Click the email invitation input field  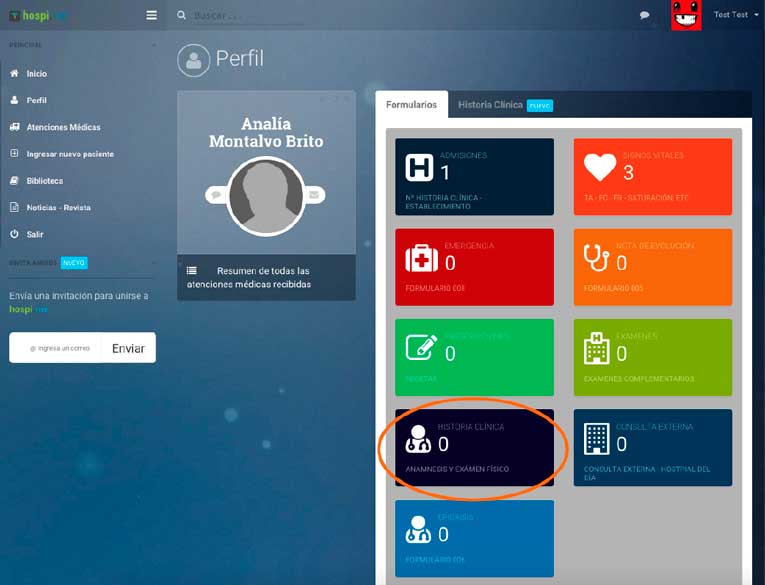click(58, 348)
